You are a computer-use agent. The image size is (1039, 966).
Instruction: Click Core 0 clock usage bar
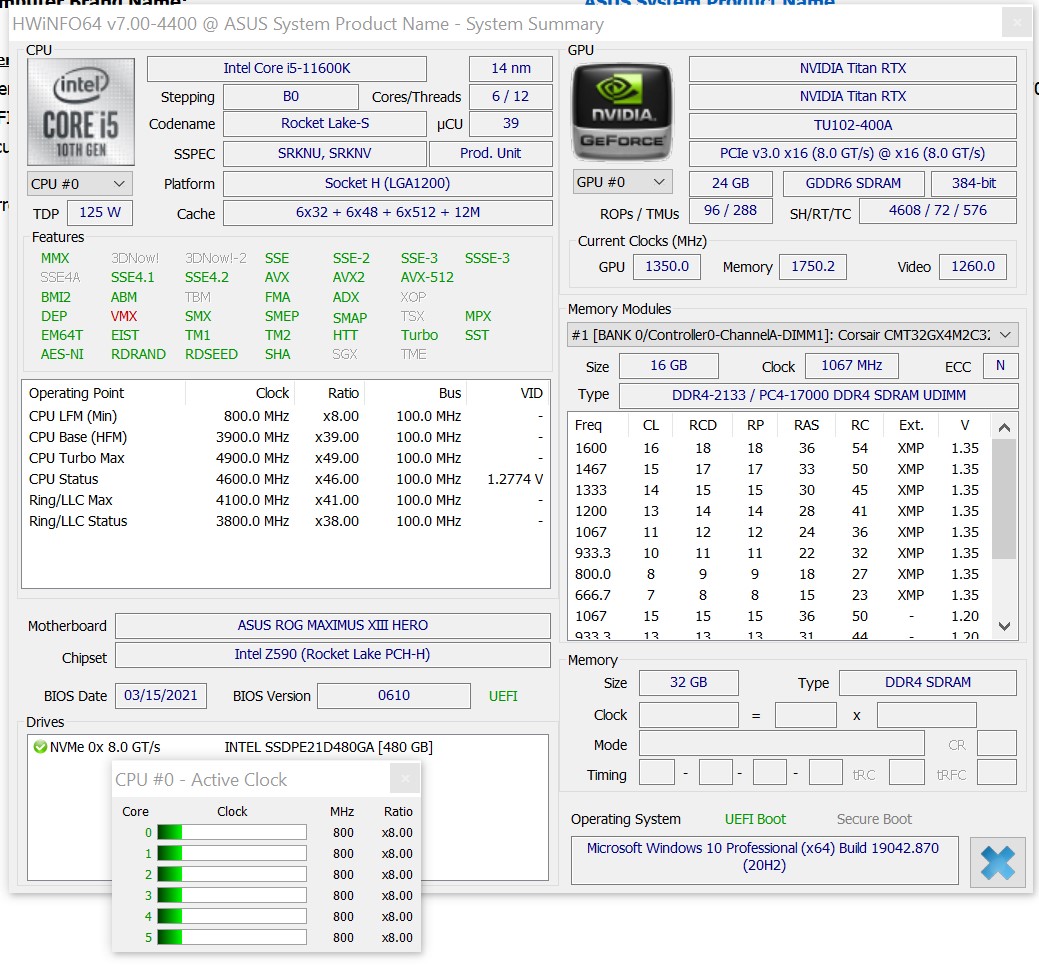(x=232, y=832)
